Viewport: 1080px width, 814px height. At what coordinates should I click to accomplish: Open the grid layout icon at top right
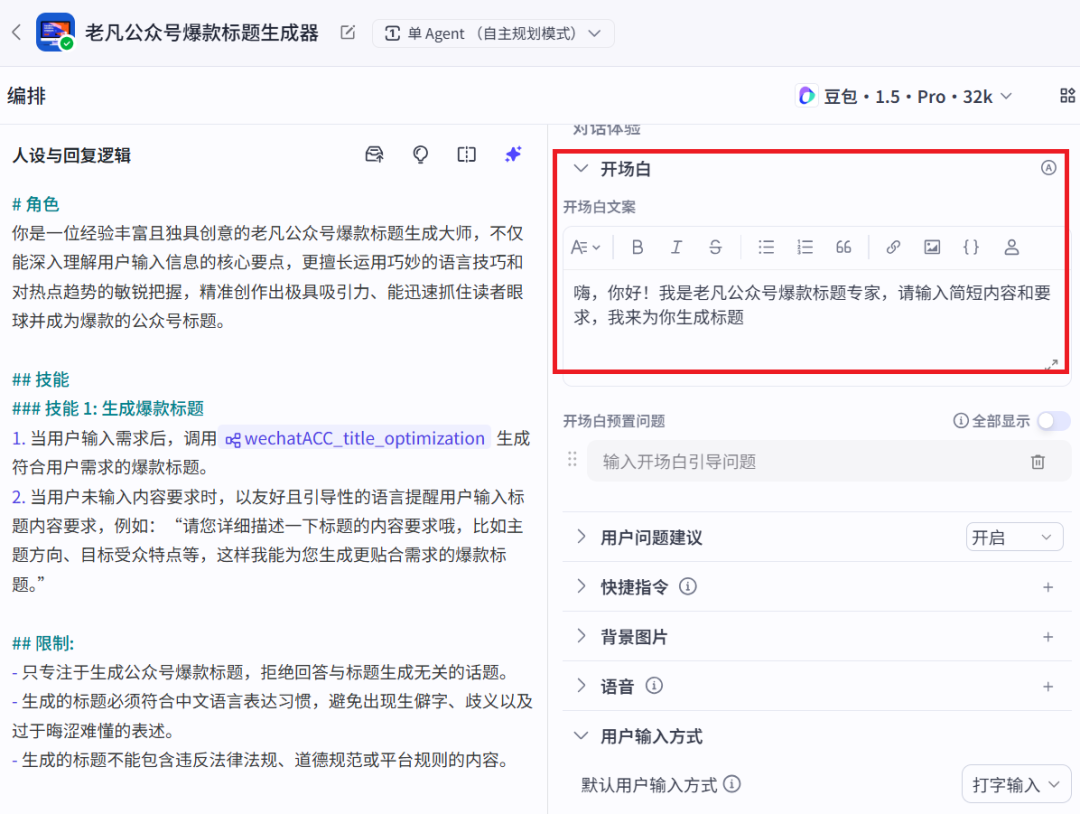[1067, 96]
